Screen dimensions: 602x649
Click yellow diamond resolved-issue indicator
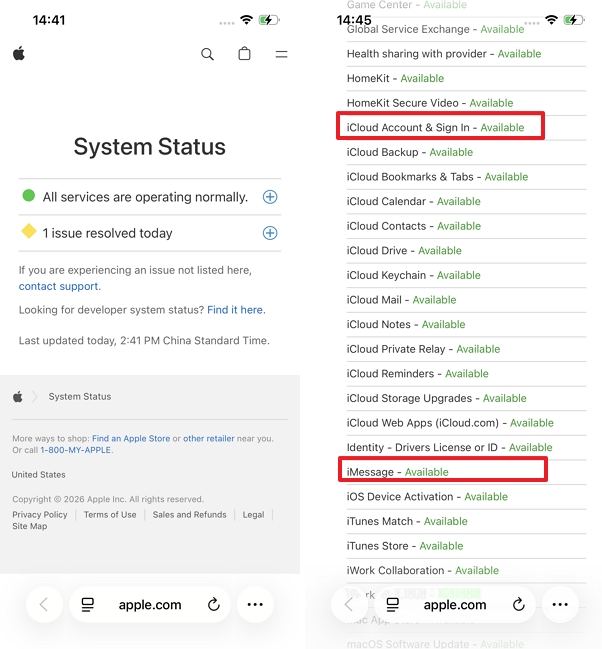tap(29, 231)
